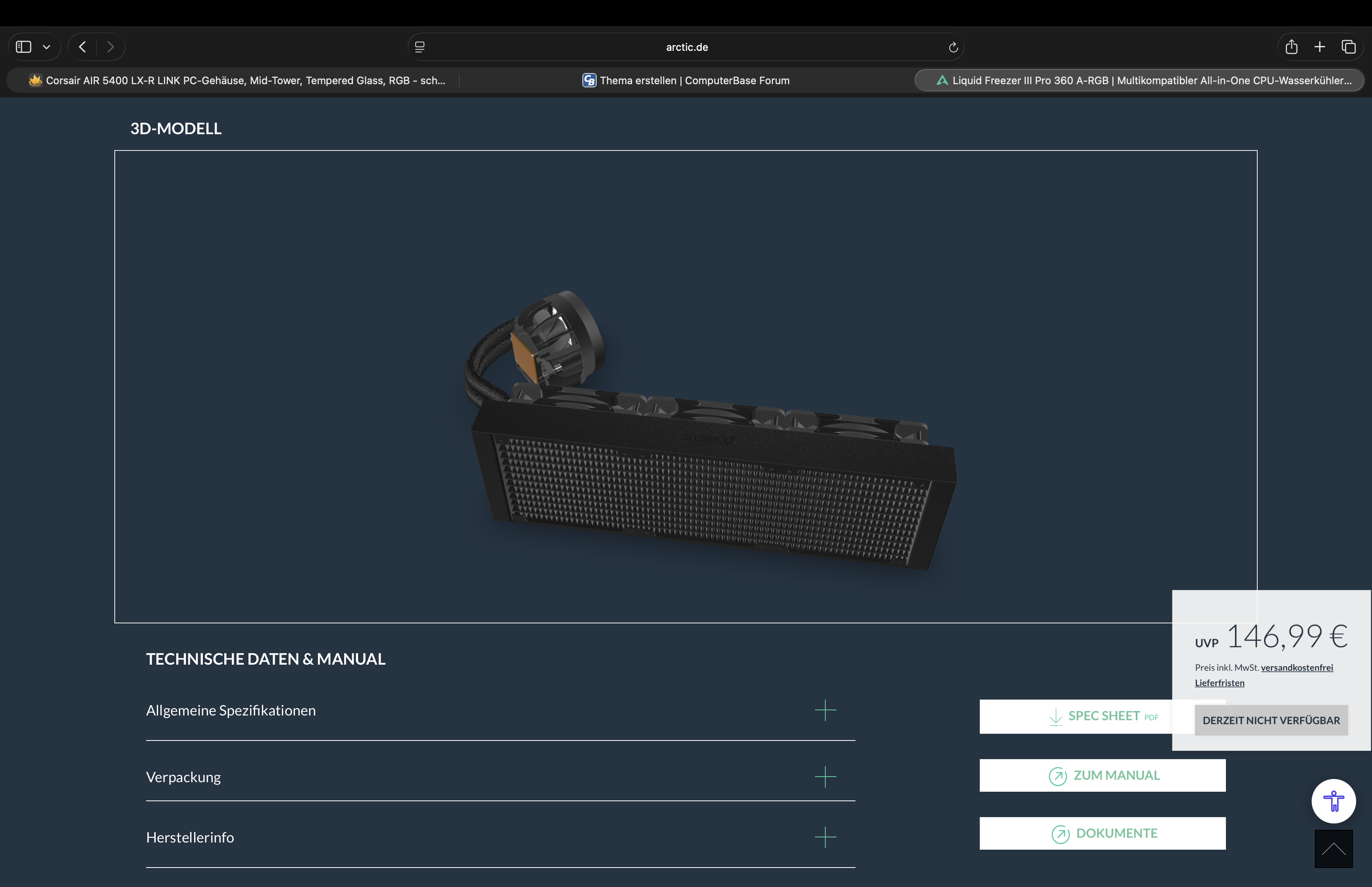Toggle the Safari sidebar icon

click(23, 47)
